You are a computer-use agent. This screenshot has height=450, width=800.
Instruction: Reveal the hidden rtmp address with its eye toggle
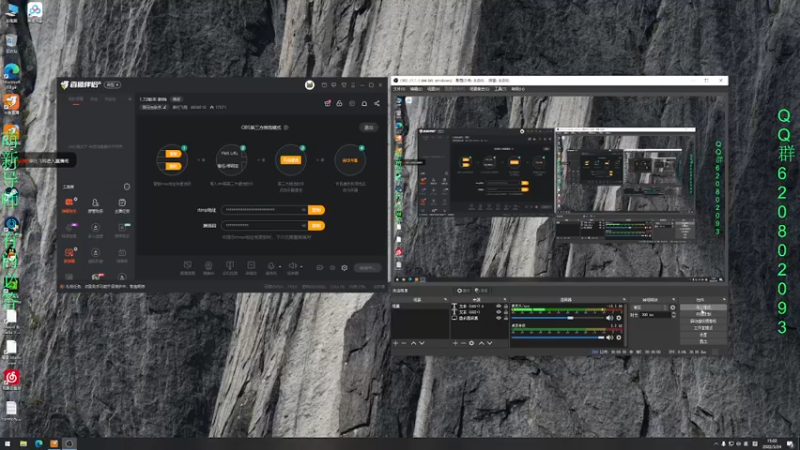tap(304, 210)
